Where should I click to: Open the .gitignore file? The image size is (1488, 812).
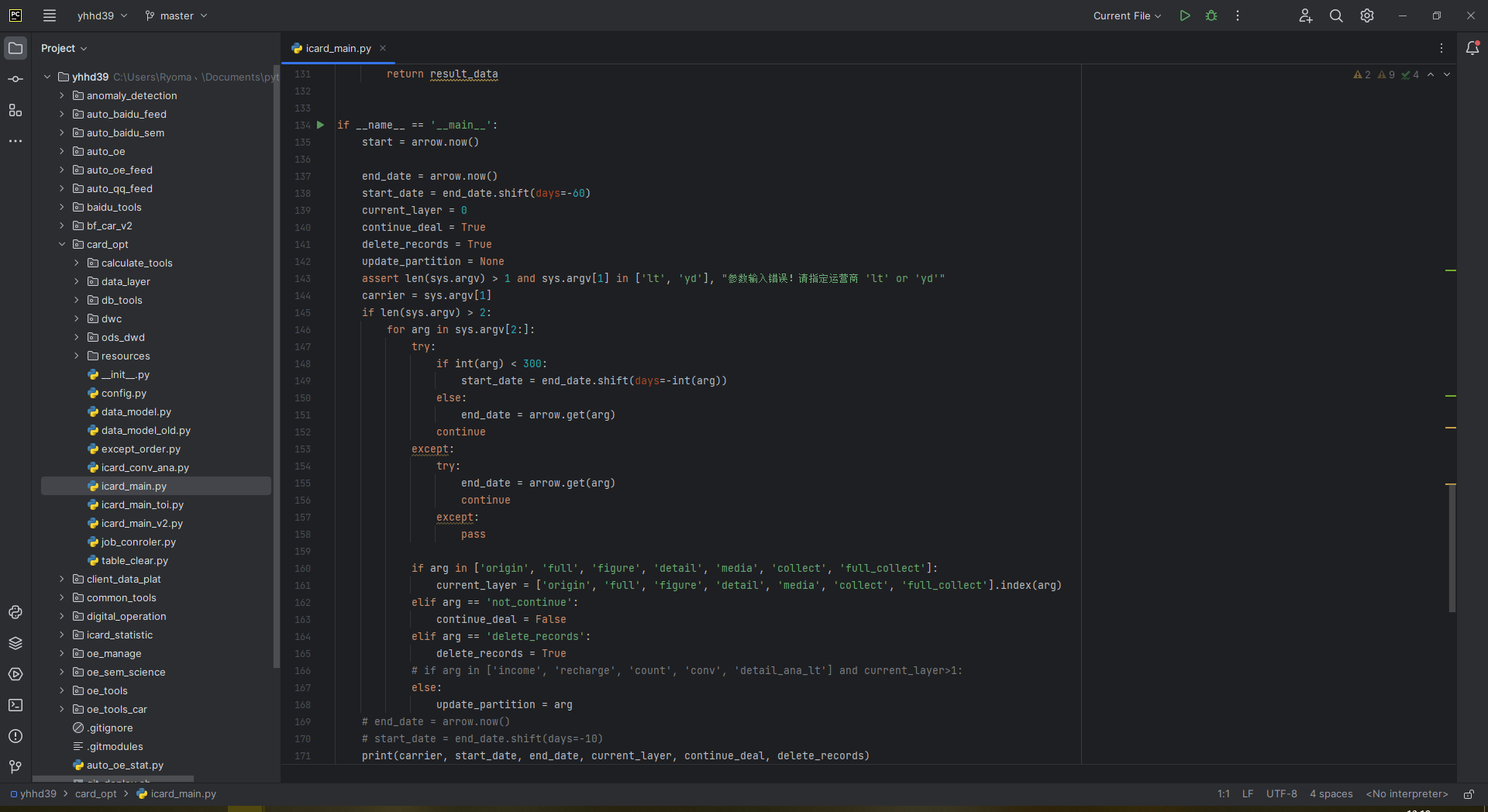point(110,728)
